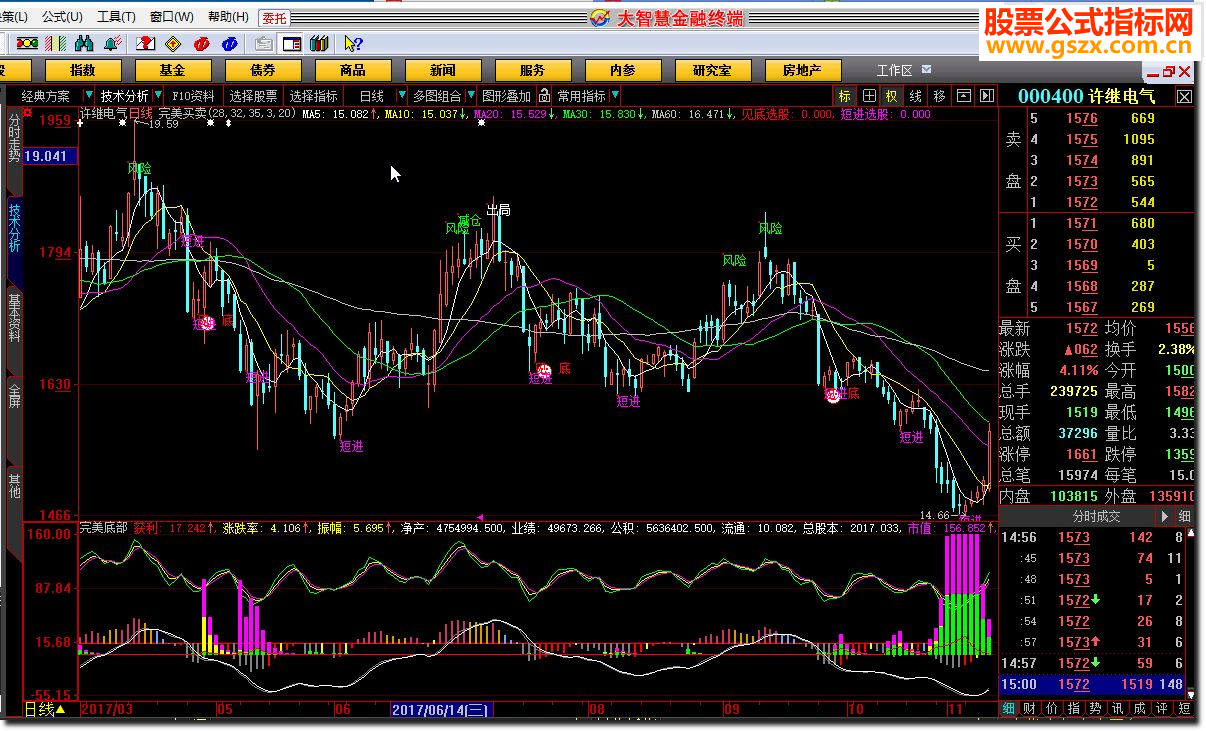The image size is (1206, 731).
Task: Click the 图形叠加 toolbar item
Action: [506, 96]
